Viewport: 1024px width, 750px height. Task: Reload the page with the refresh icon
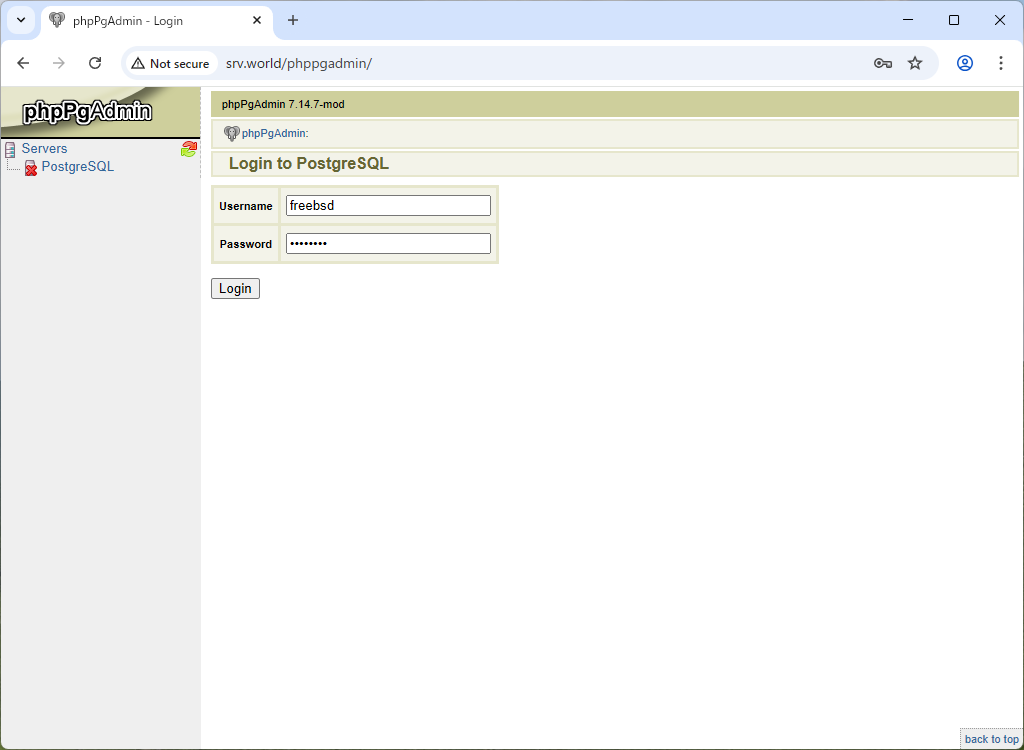pos(95,62)
